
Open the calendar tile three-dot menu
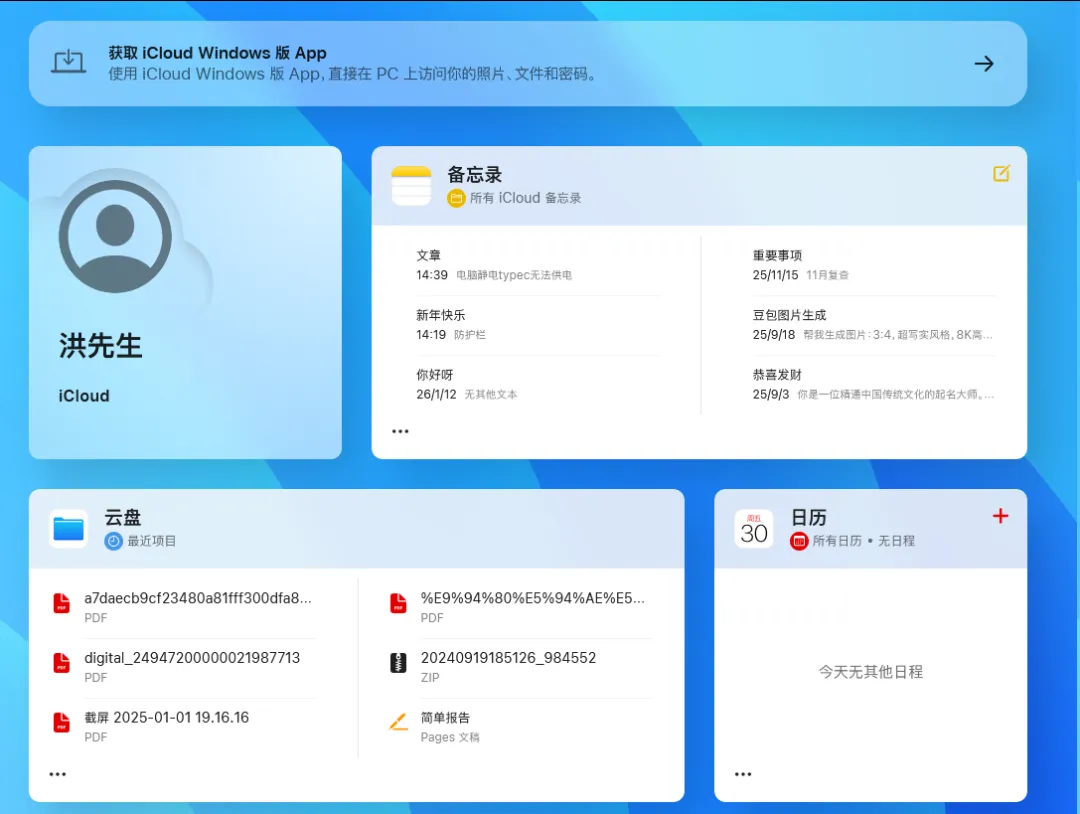743,774
